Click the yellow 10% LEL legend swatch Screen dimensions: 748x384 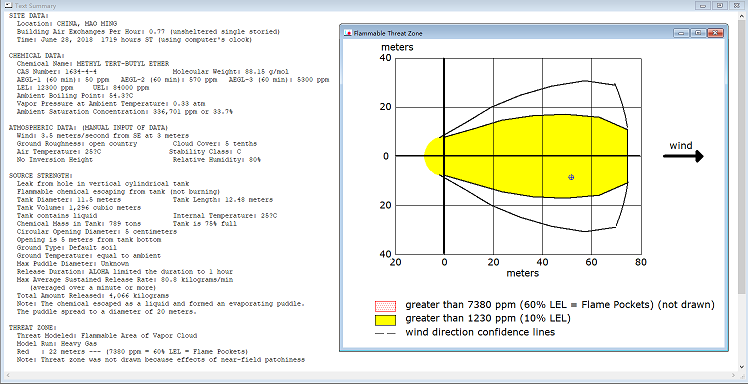385,319
